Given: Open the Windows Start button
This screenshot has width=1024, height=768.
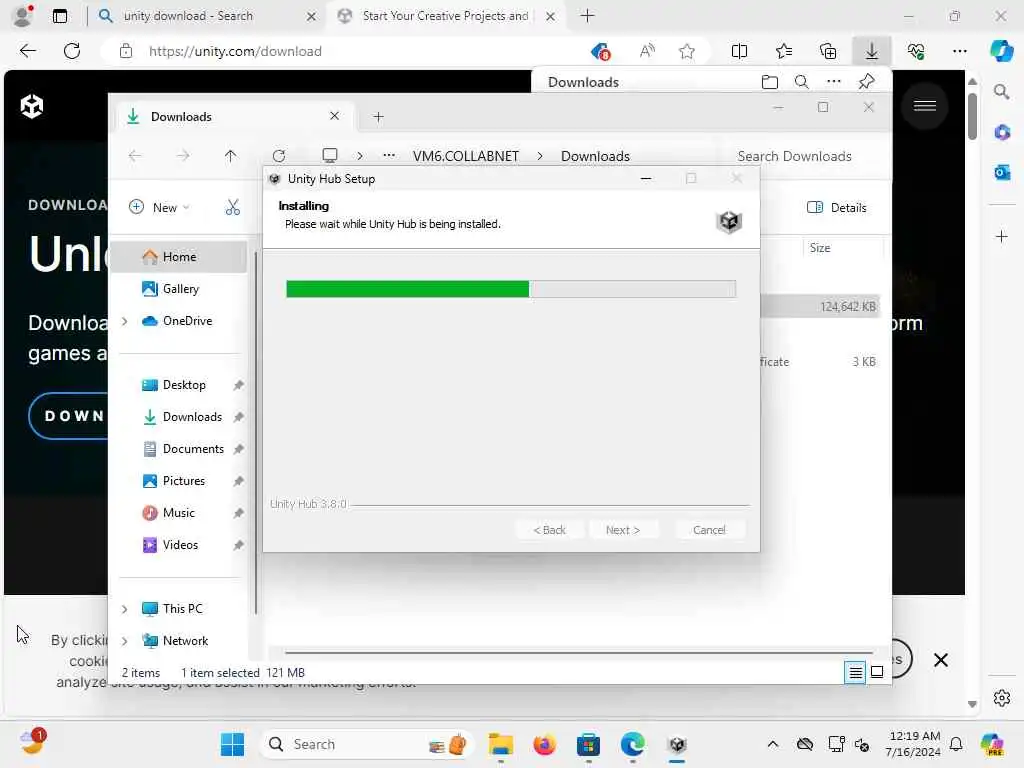Looking at the screenshot, I should tap(232, 744).
